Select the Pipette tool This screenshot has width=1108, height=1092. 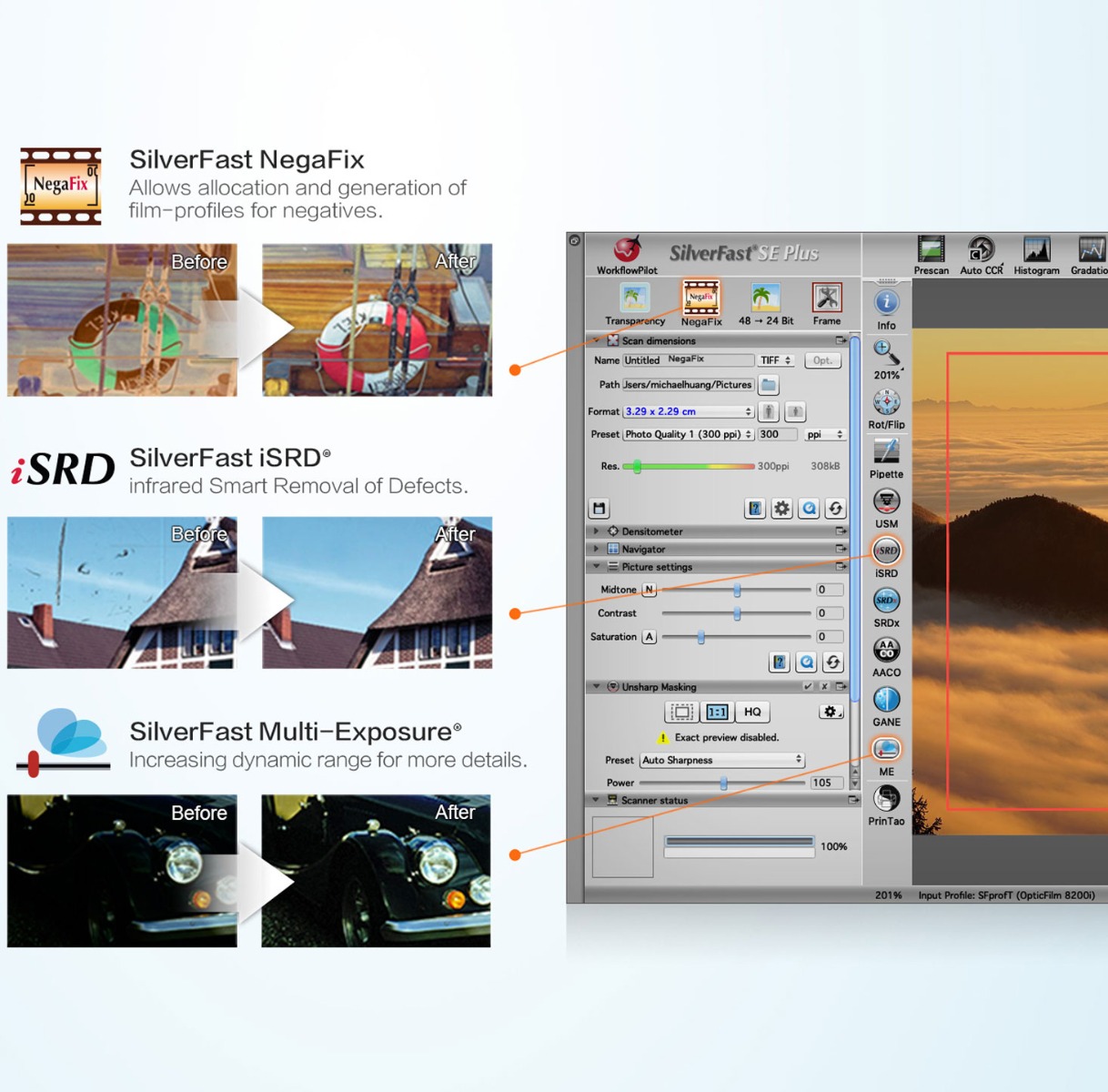point(886,451)
